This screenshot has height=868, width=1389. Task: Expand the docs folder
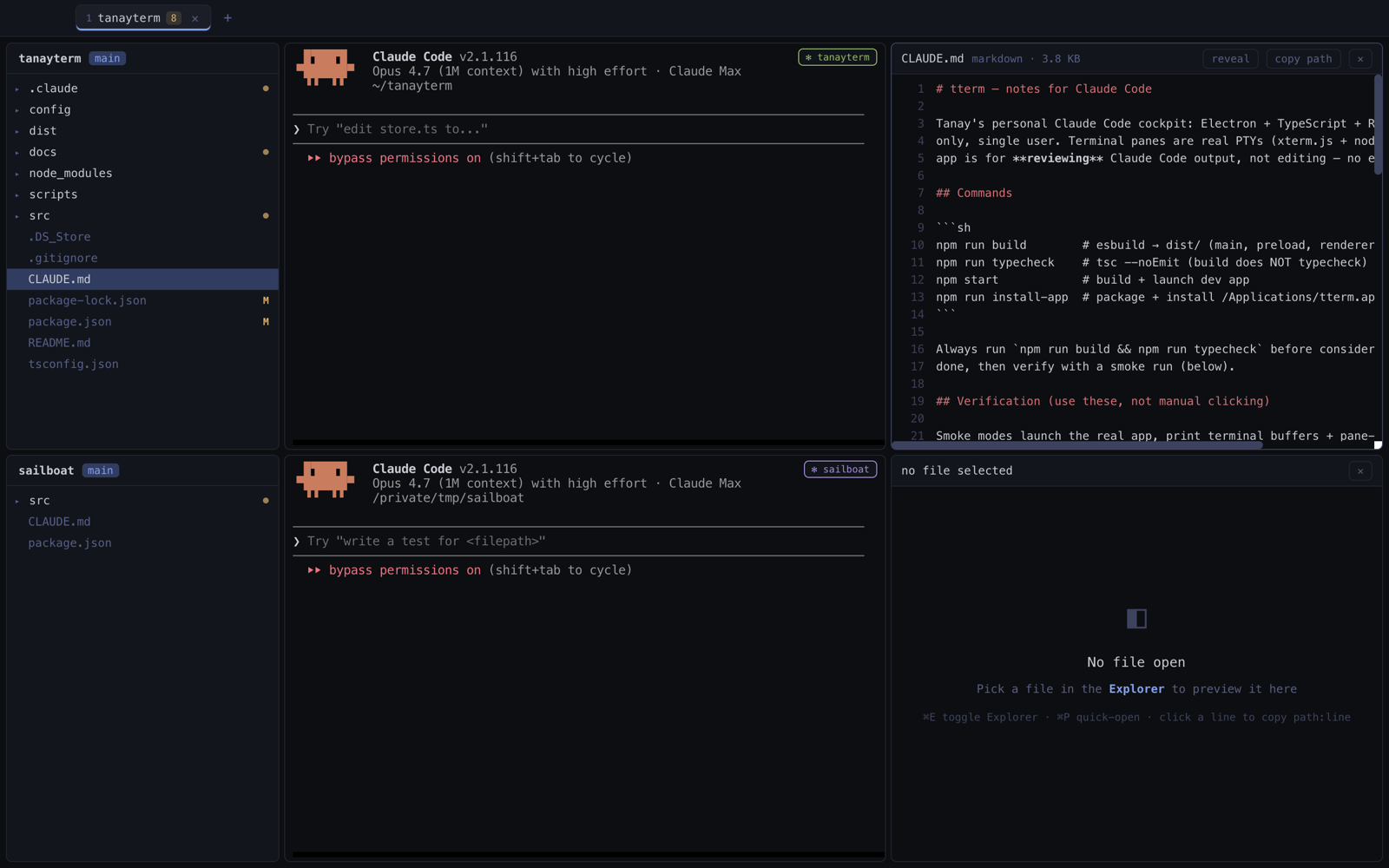point(142,152)
